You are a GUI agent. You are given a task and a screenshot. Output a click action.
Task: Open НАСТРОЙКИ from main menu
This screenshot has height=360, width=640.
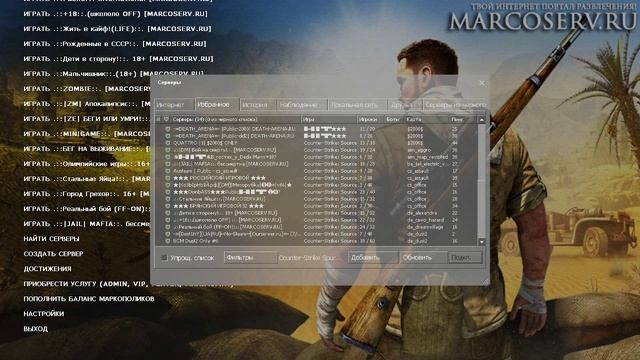[44, 314]
